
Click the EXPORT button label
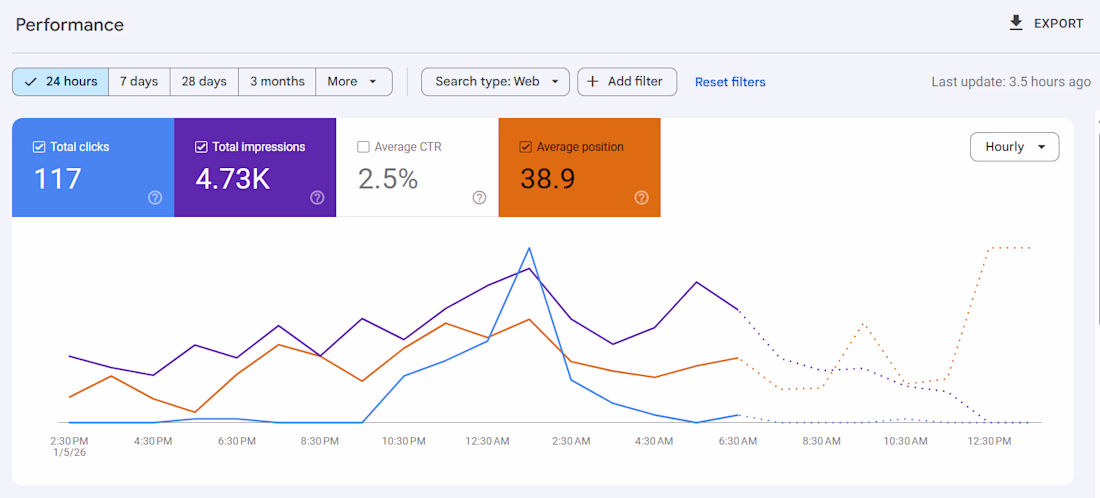point(1058,24)
